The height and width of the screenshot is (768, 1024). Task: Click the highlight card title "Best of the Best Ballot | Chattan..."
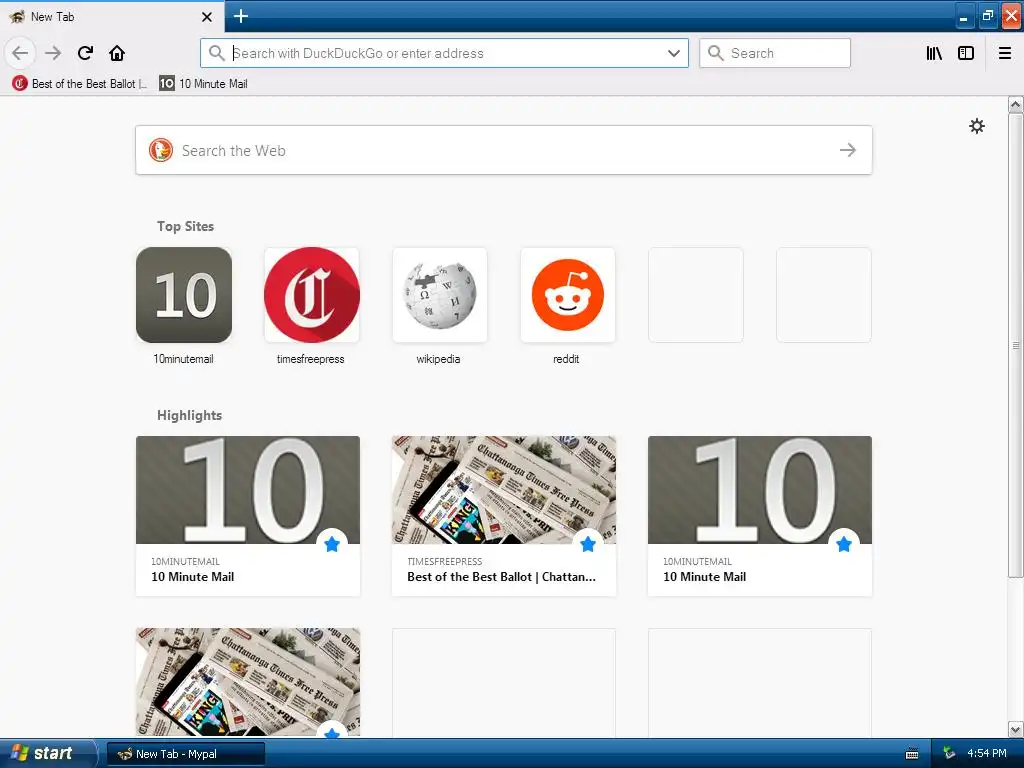coord(502,577)
